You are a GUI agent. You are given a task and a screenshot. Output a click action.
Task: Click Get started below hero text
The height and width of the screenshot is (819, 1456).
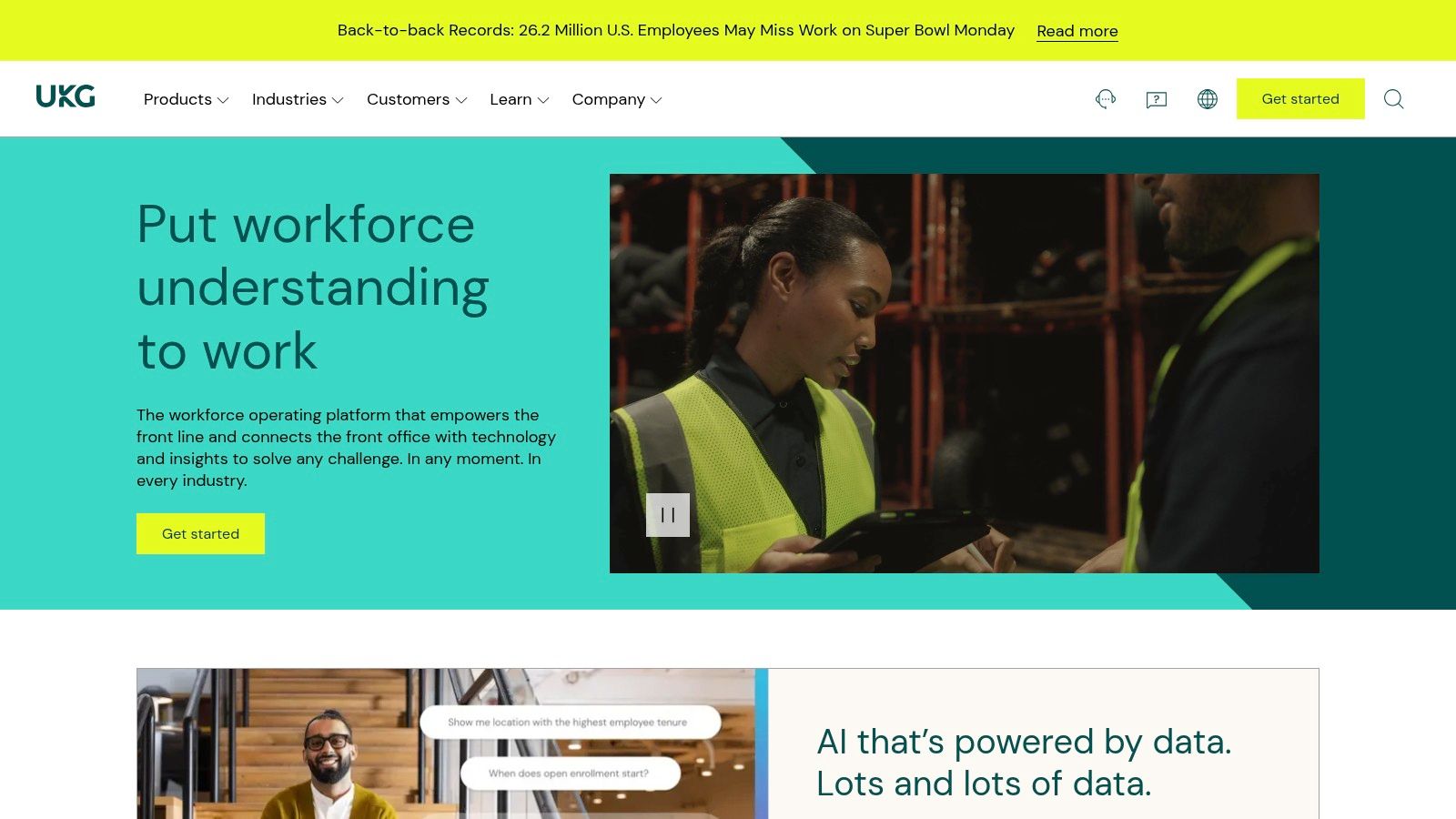tap(200, 533)
